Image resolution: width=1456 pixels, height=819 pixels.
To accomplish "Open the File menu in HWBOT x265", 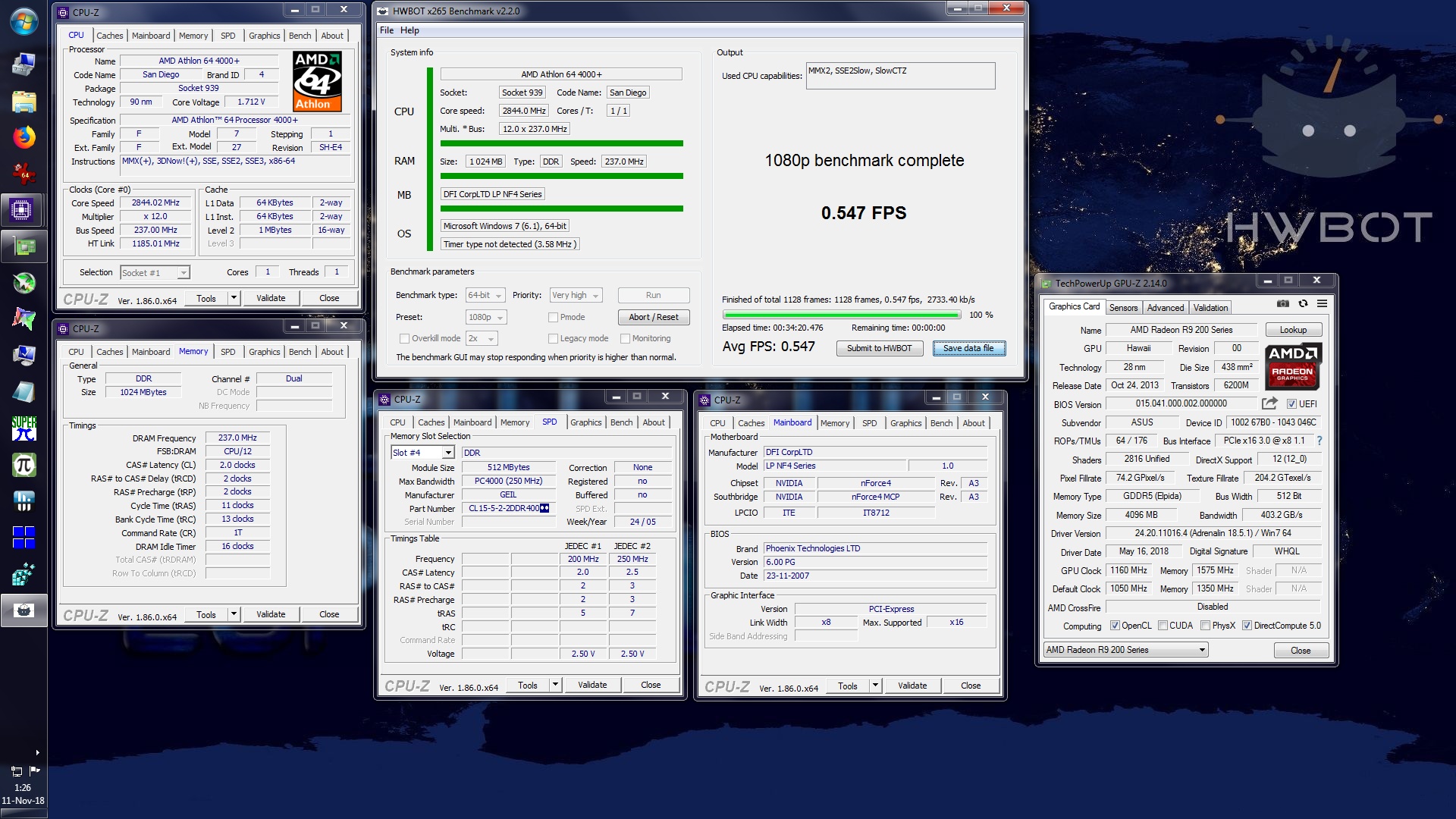I will (387, 30).
